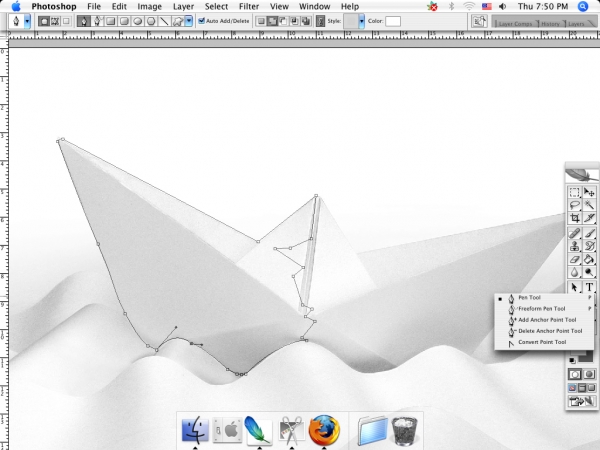Select the Crop tool
The height and width of the screenshot is (450, 600).
(574, 218)
